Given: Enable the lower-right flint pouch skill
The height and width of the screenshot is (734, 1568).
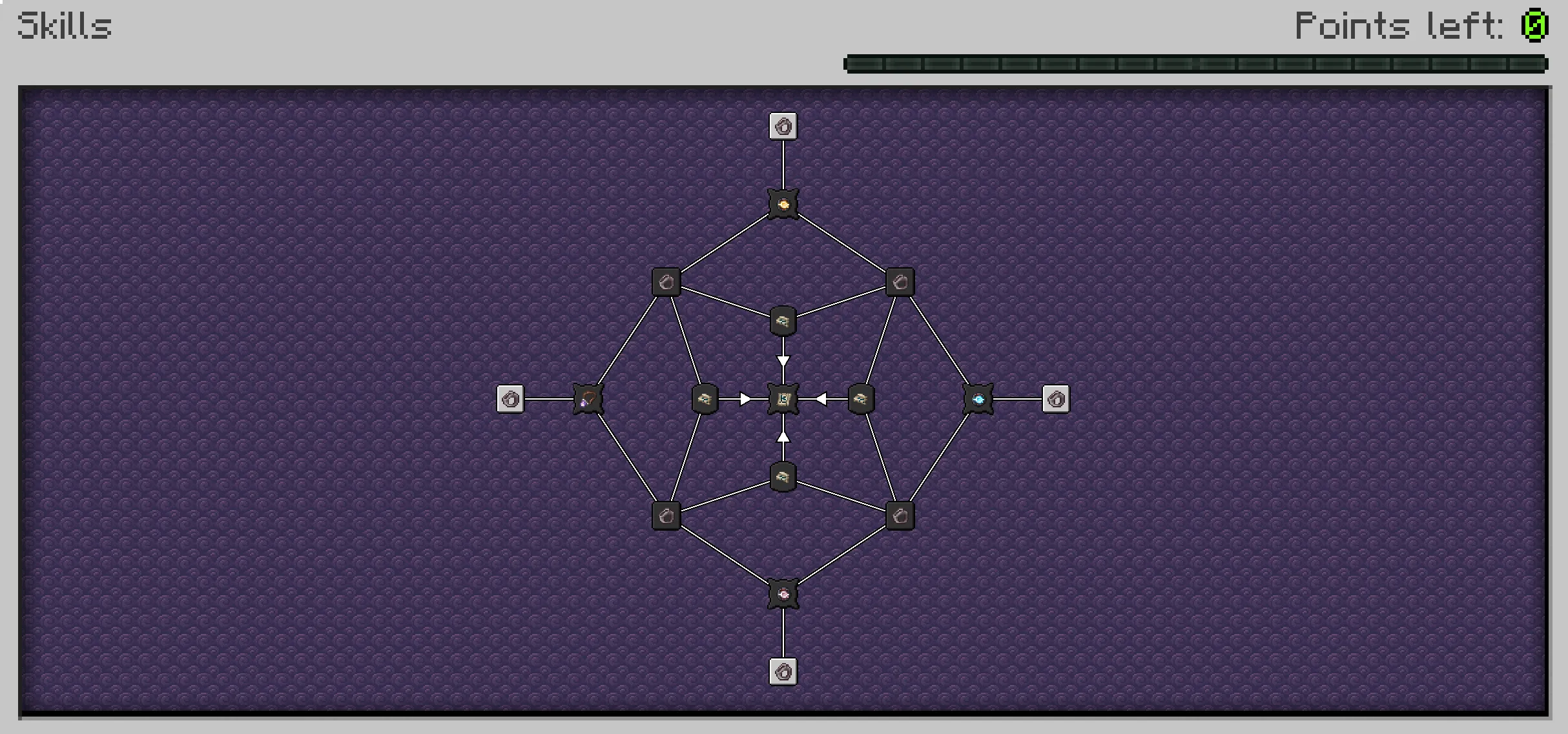Looking at the screenshot, I should (899, 516).
